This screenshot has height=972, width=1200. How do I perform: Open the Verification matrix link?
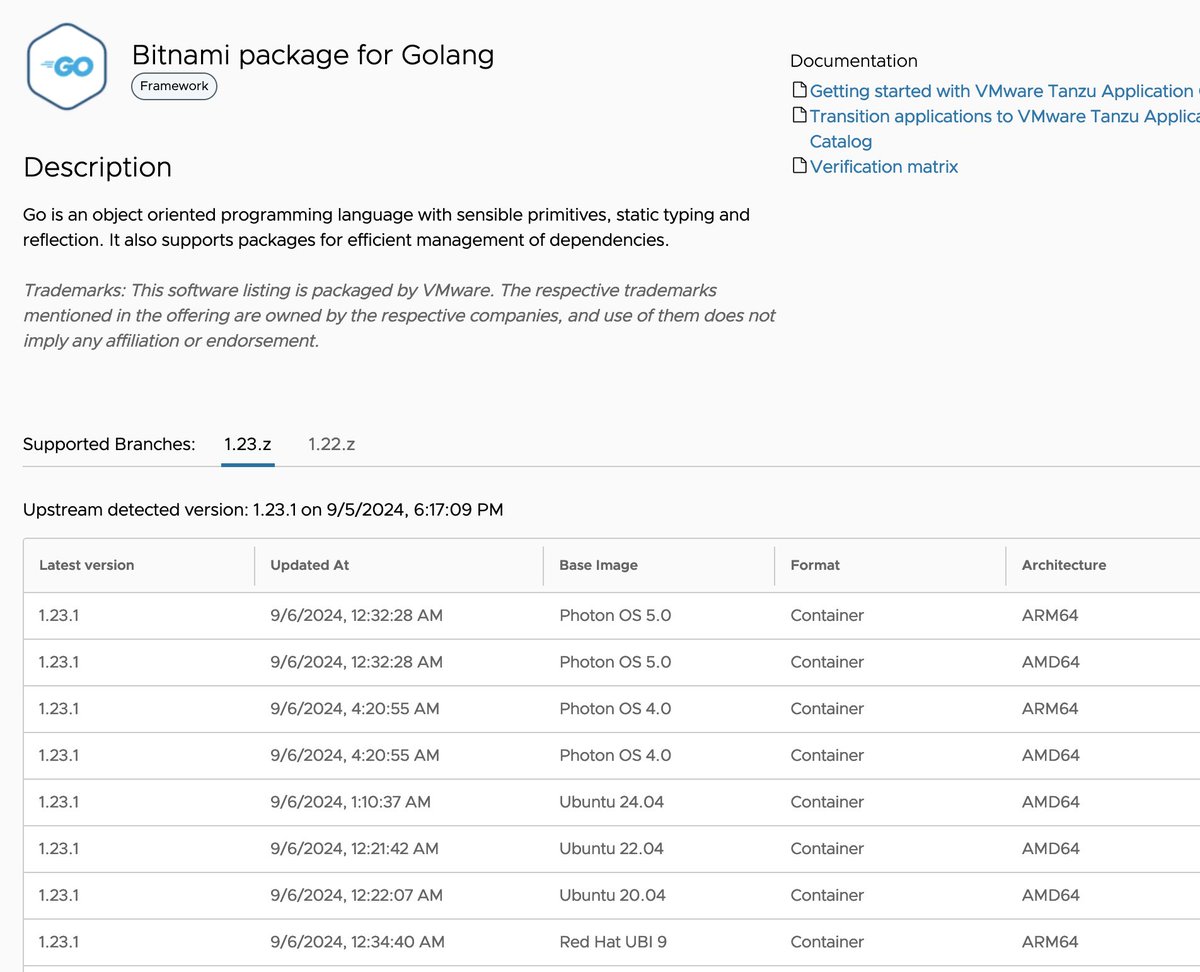(884, 167)
